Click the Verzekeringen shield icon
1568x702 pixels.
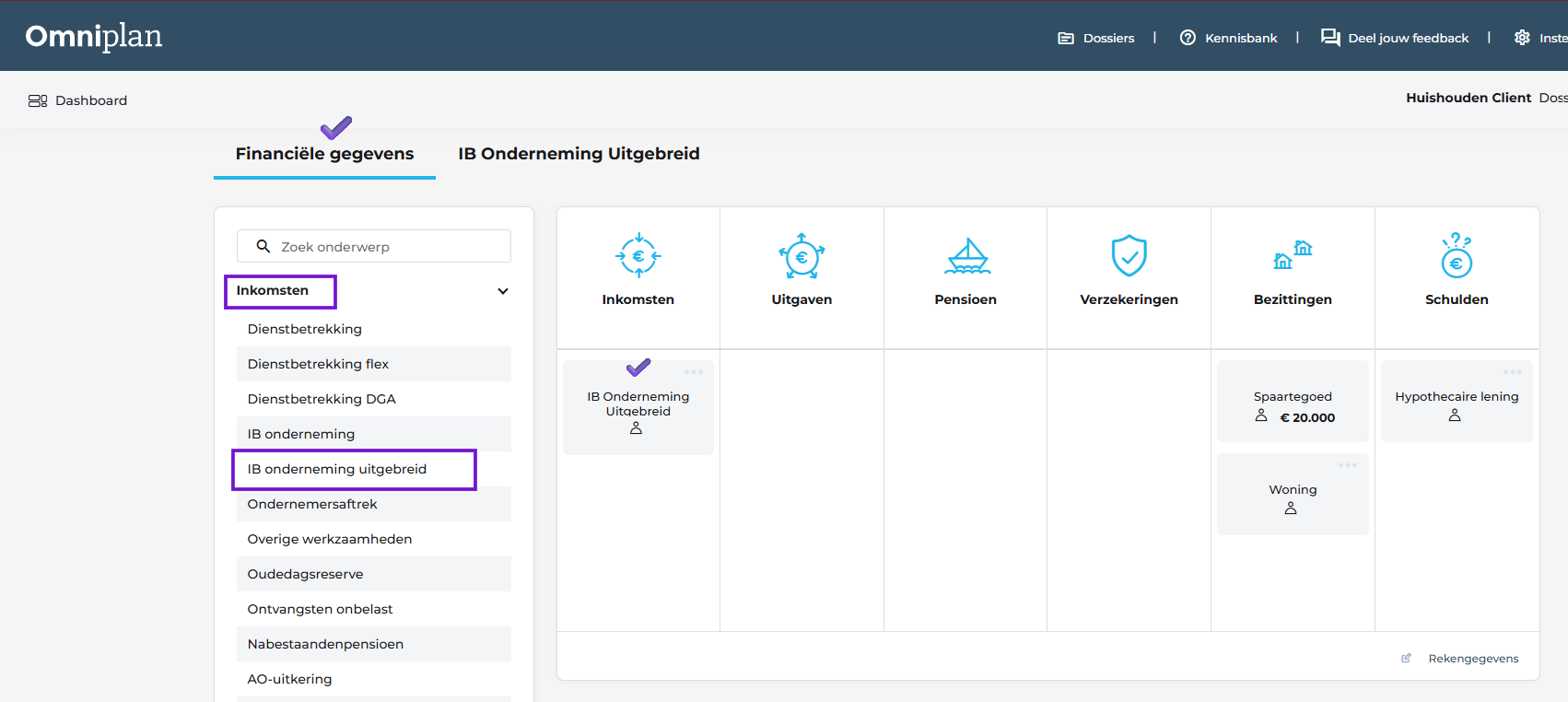click(1129, 256)
